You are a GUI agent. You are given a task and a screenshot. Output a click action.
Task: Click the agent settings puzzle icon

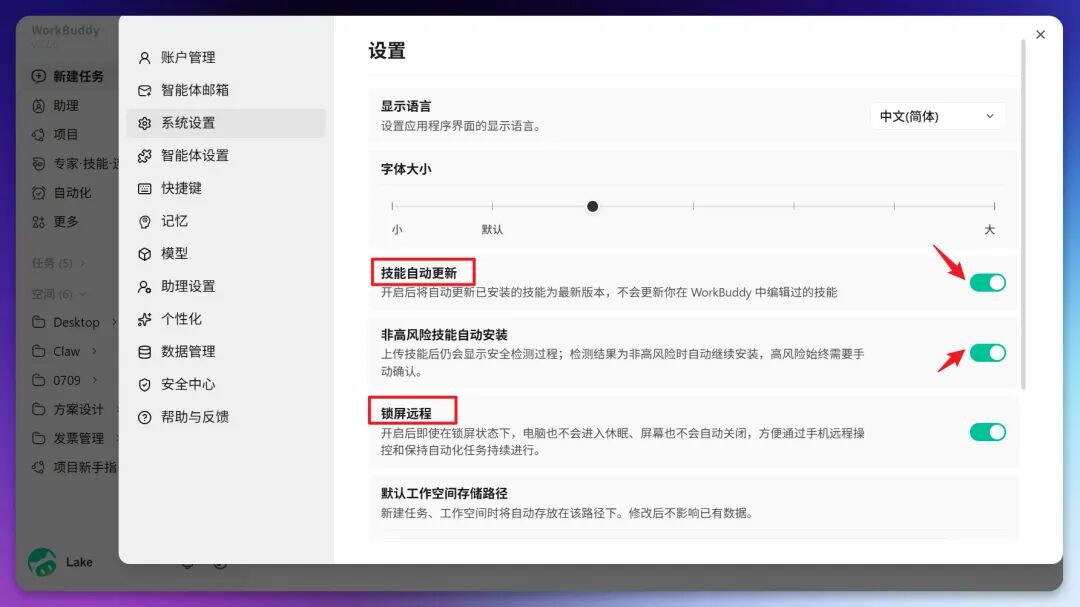point(144,156)
